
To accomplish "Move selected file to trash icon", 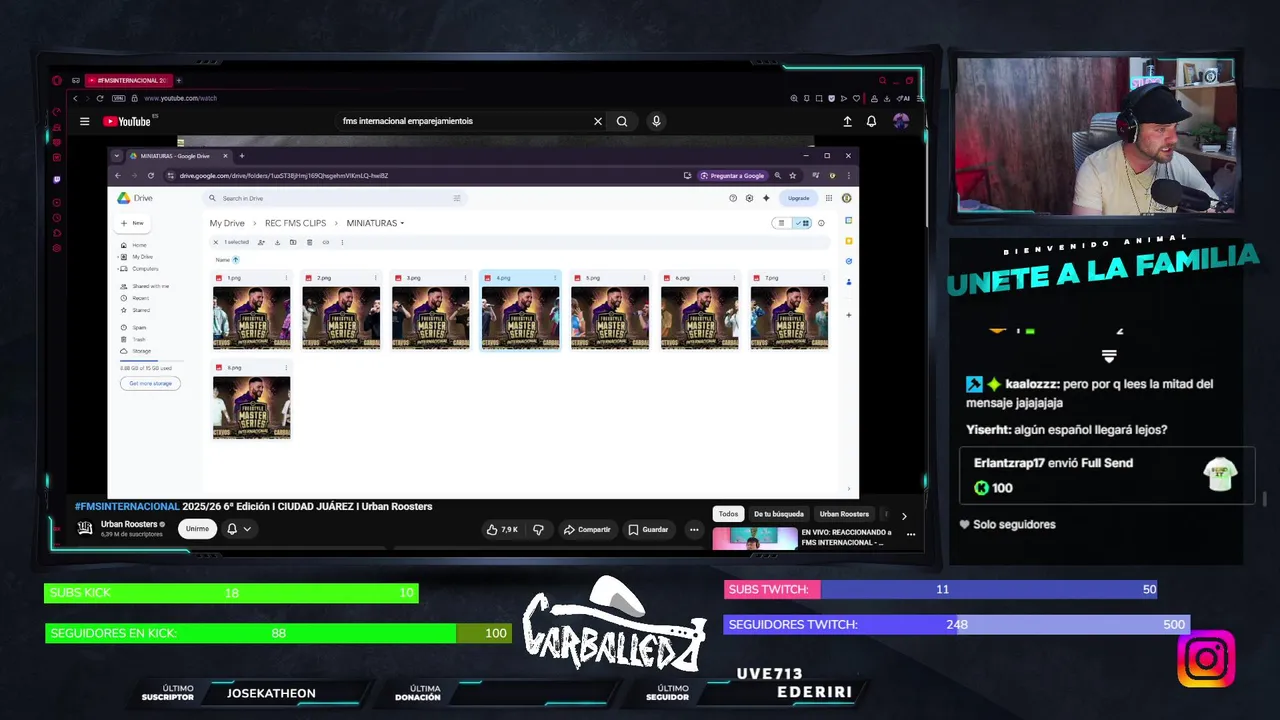I will point(309,242).
